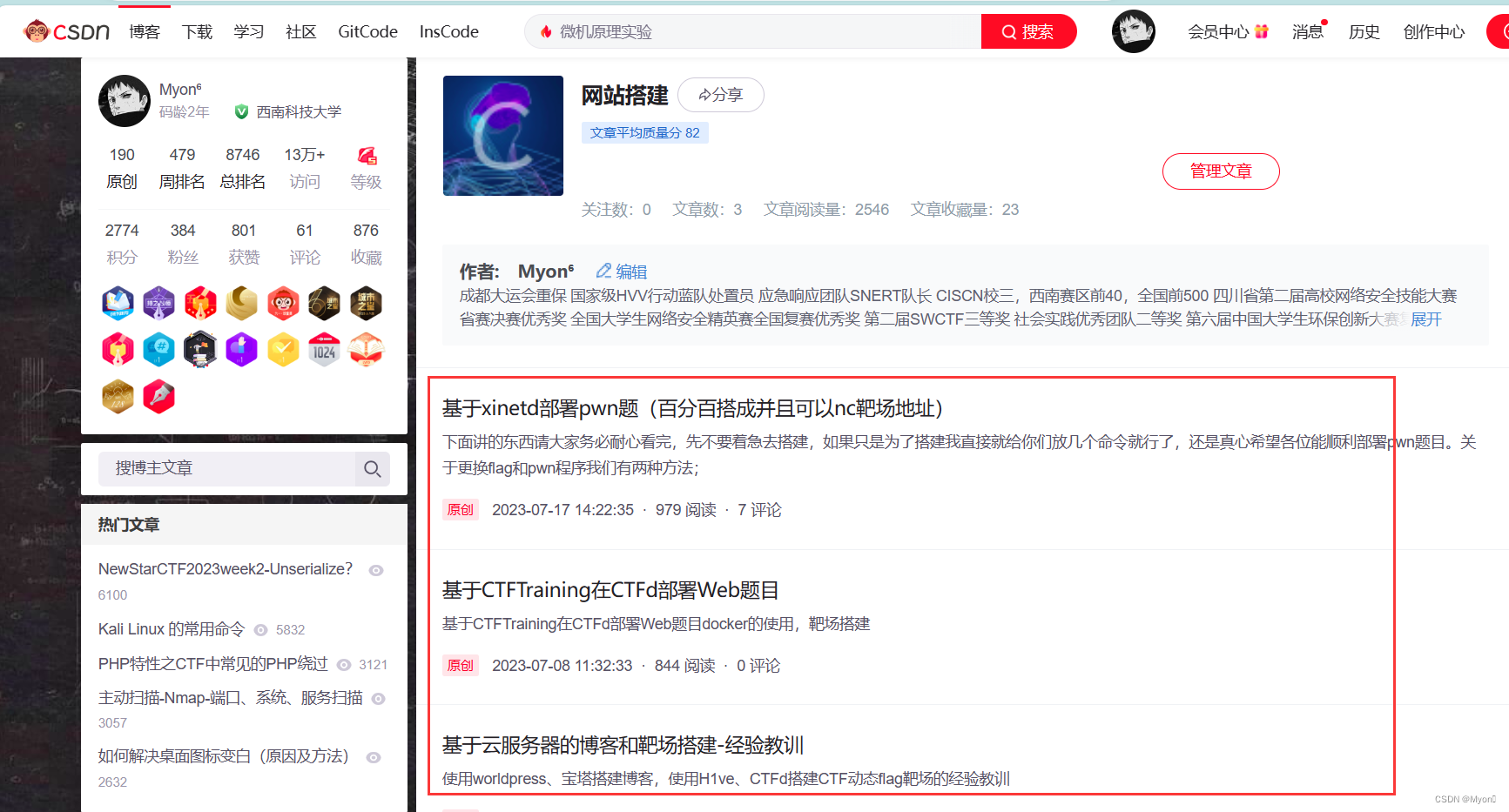Focus the 搜博主文章 search field
The image size is (1509, 812).
226,468
